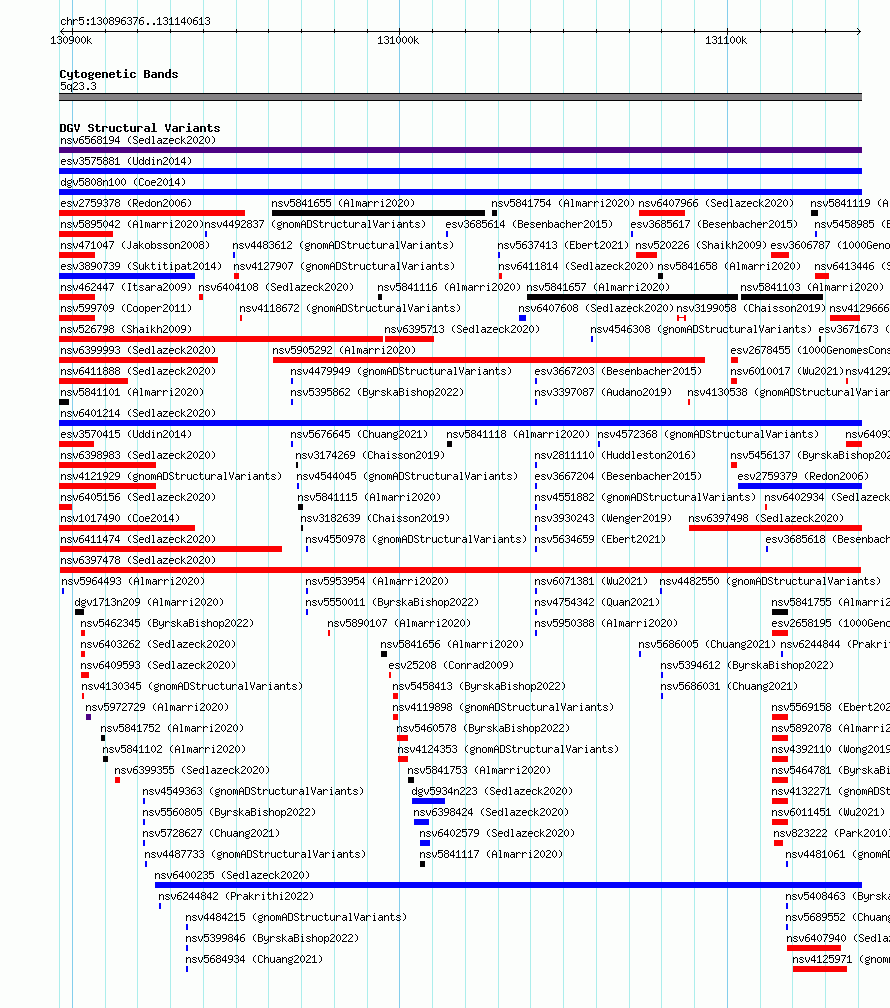Open nsv5684934 (Chuang2021) label

click(x=254, y=959)
